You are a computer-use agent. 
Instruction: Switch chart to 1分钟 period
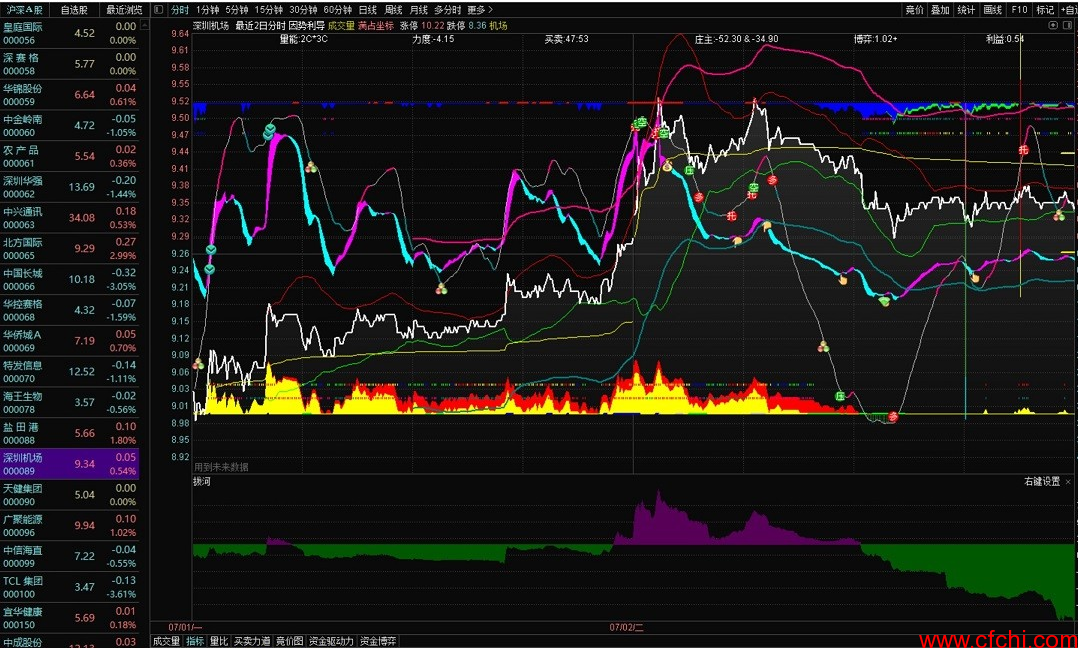207,10
